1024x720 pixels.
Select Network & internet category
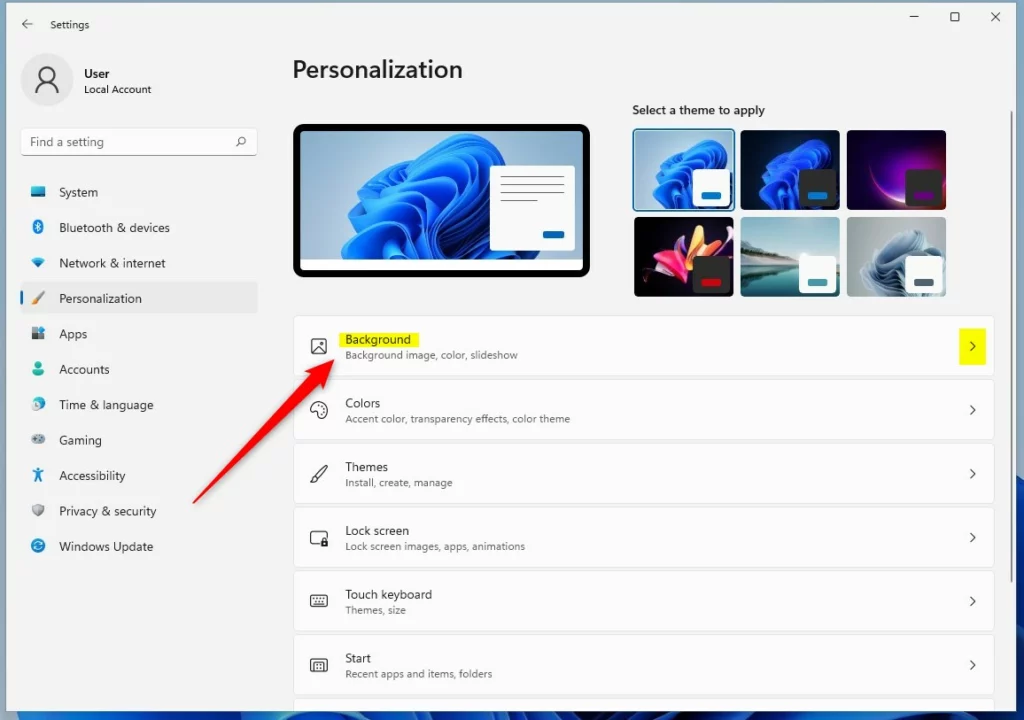[x=139, y=263]
